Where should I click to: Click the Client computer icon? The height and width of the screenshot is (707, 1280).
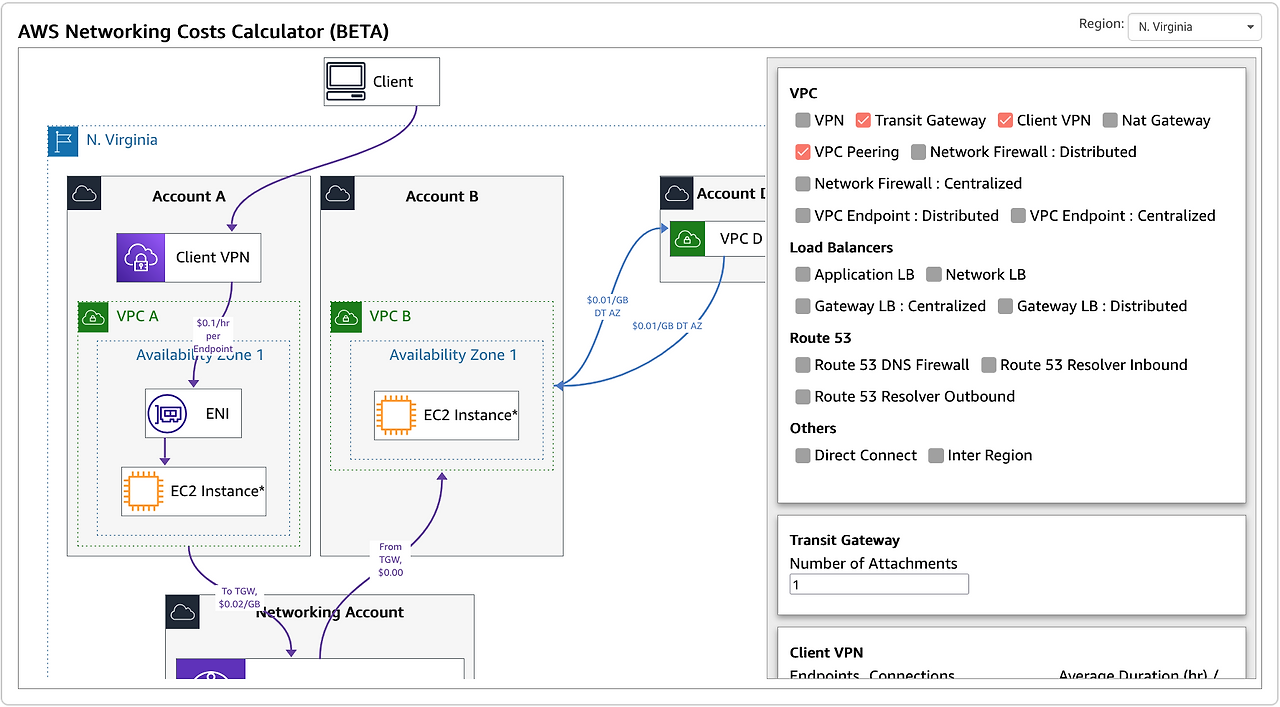tap(346, 81)
